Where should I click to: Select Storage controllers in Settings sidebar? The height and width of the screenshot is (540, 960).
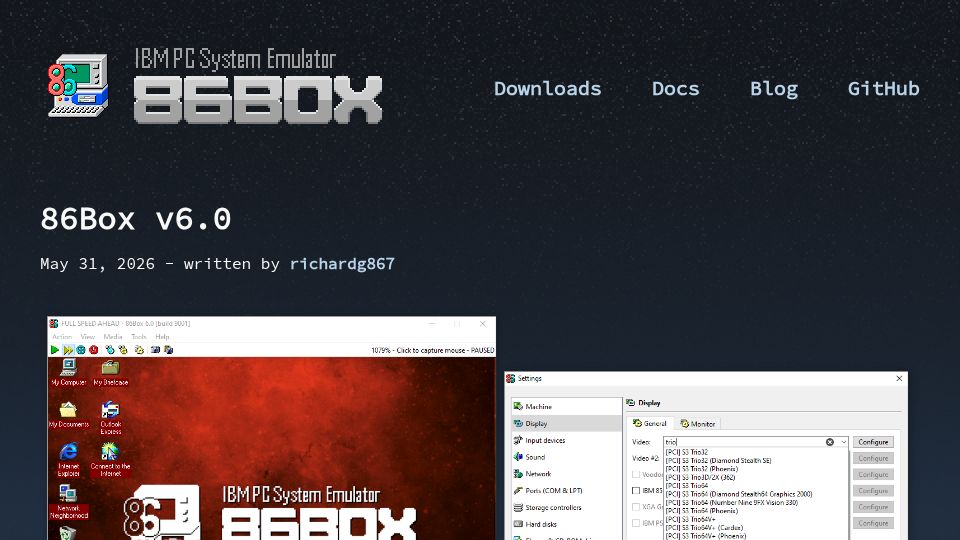click(566, 507)
